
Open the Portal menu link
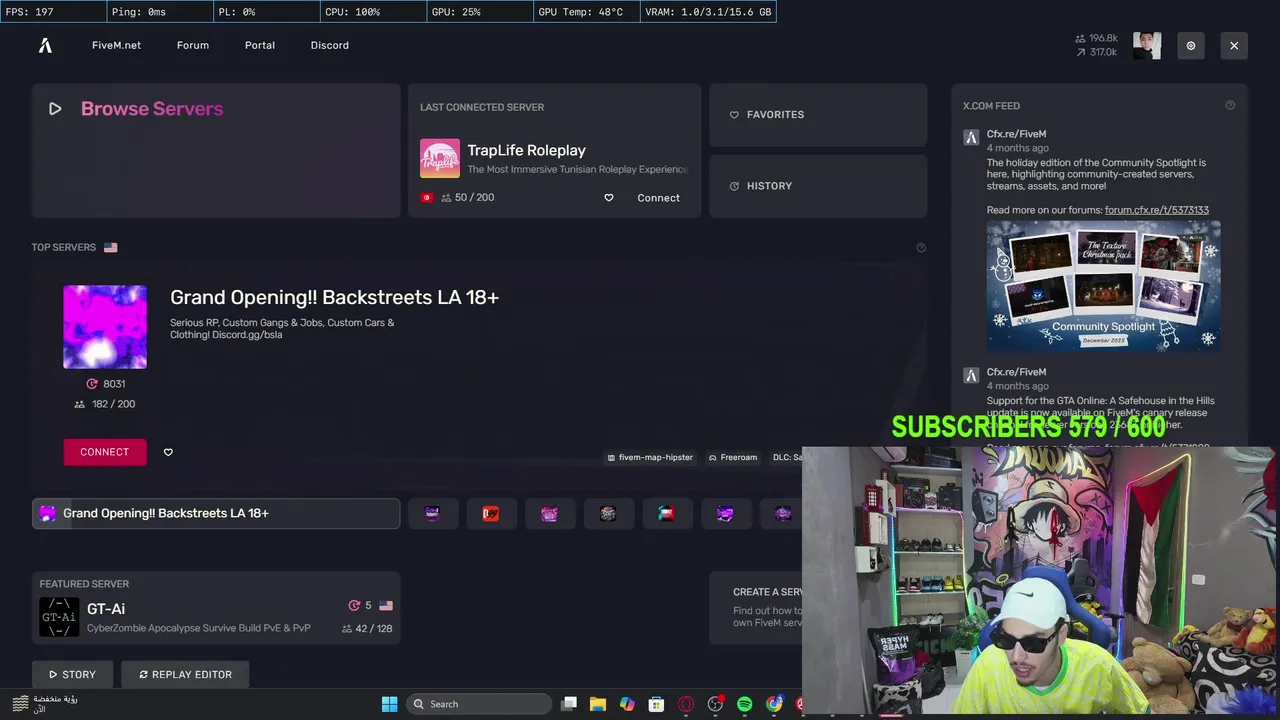[x=260, y=45]
